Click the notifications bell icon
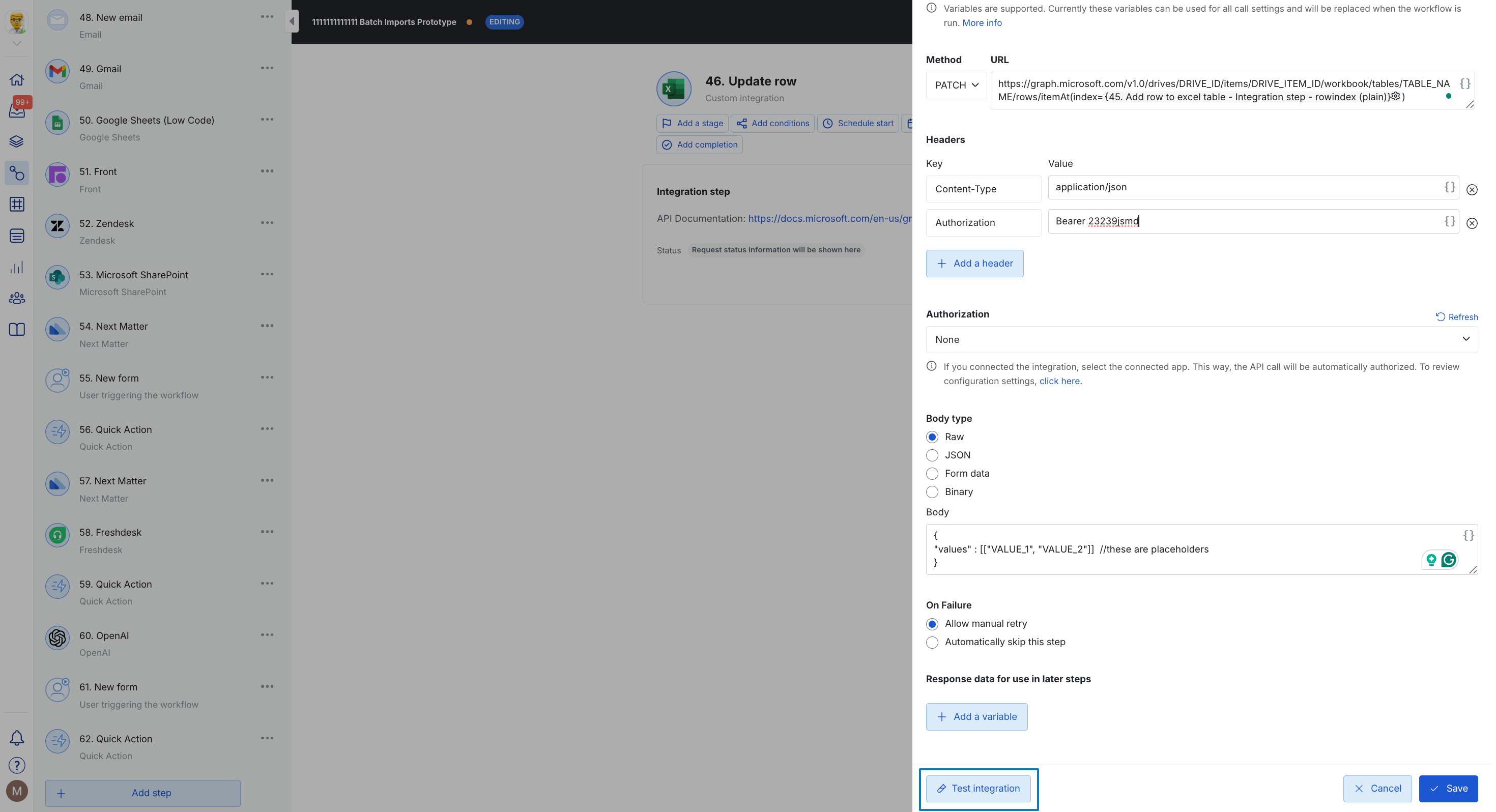1496x812 pixels. [17, 738]
